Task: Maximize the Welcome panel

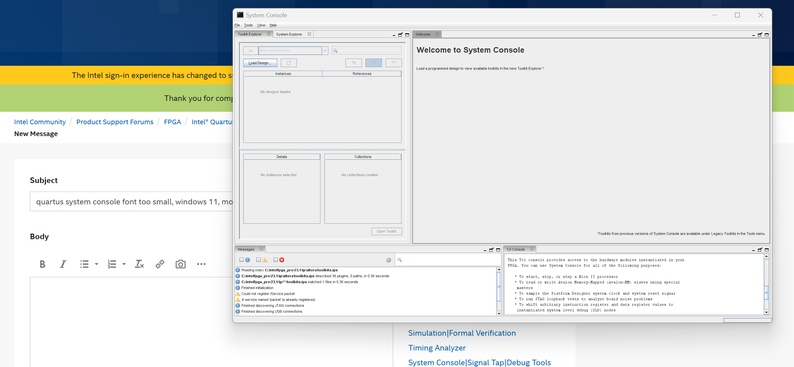Action: click(767, 35)
